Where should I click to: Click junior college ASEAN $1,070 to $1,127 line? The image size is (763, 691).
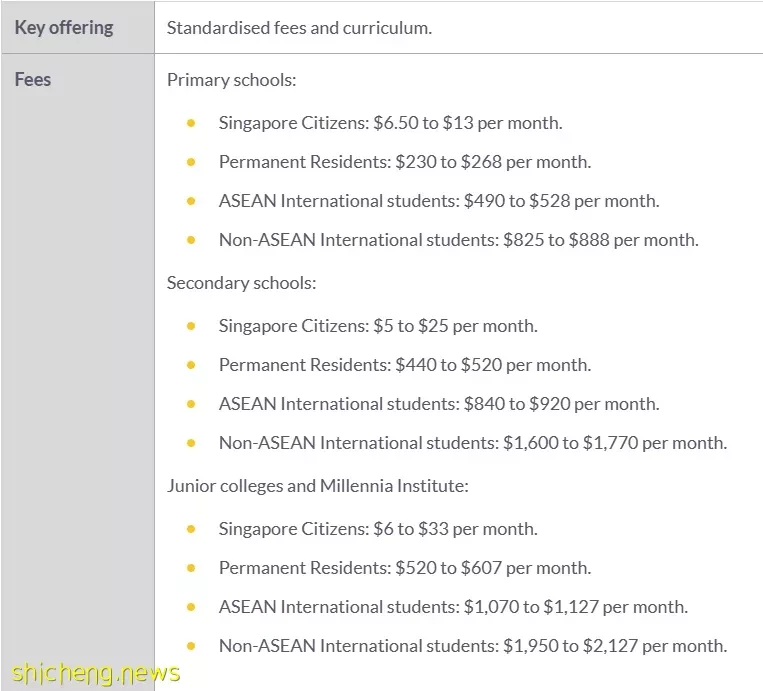click(453, 607)
